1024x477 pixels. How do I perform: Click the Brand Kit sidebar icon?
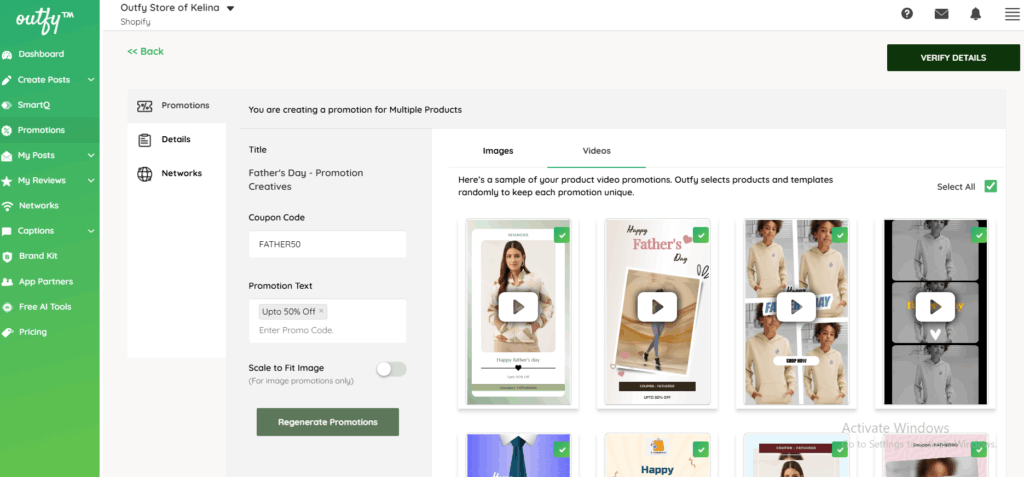tap(8, 256)
